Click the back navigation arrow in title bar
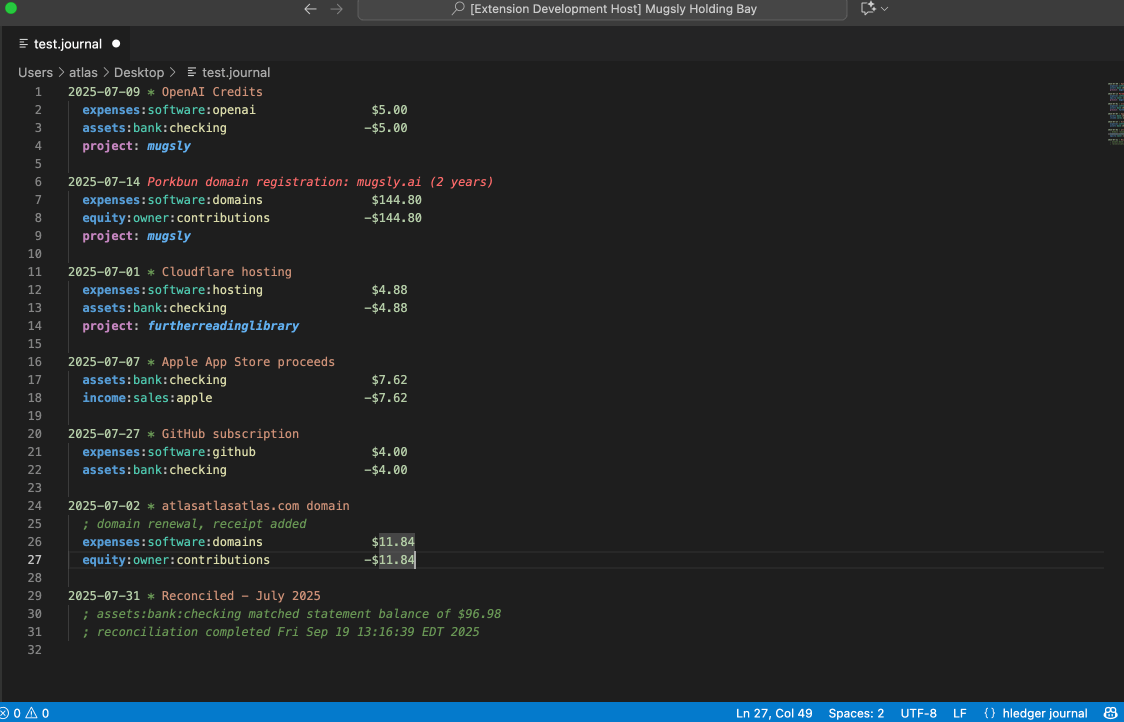The image size is (1124, 722). 310,8
